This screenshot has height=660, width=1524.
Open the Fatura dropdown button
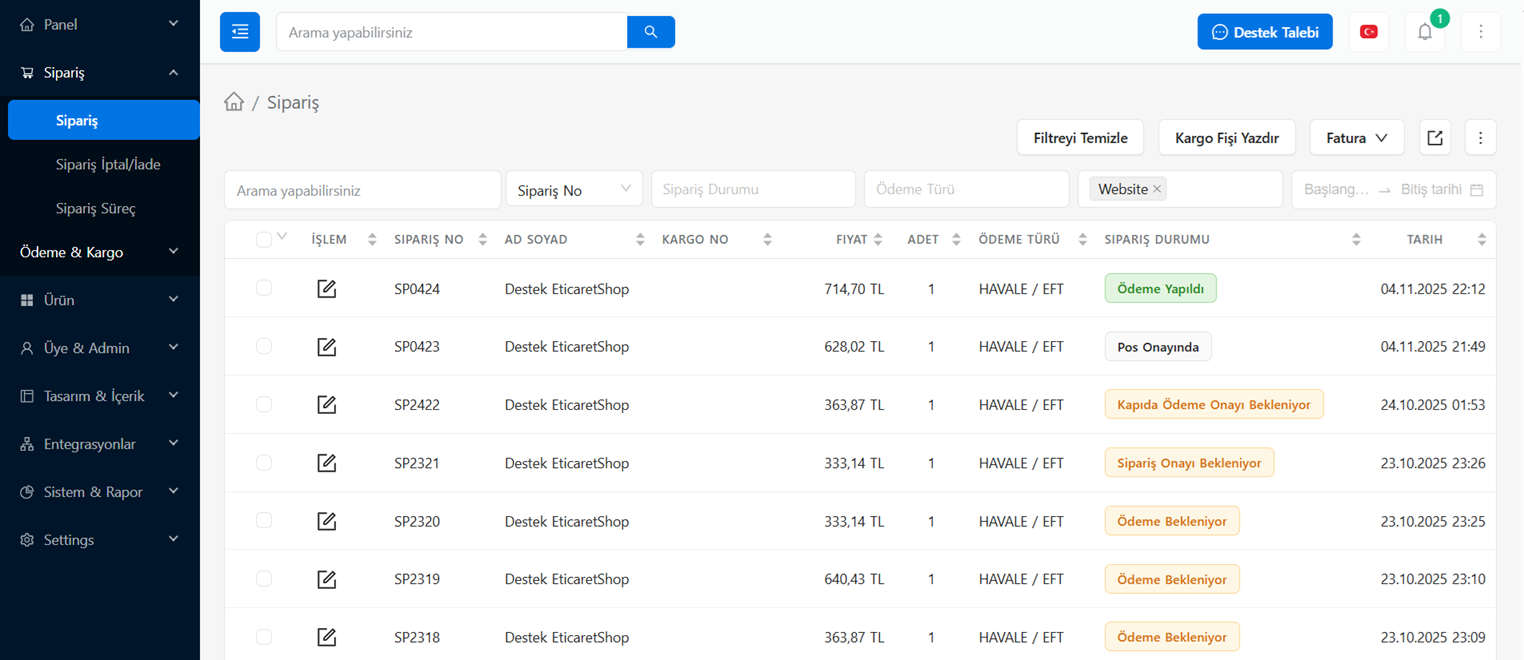pyautogui.click(x=1357, y=138)
